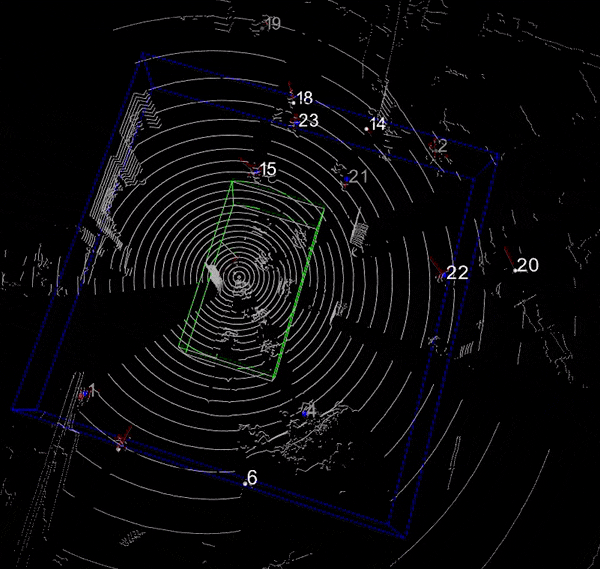Select the gray vehicle point cluster inside green box
The width and height of the screenshot is (600, 569).
[214, 276]
